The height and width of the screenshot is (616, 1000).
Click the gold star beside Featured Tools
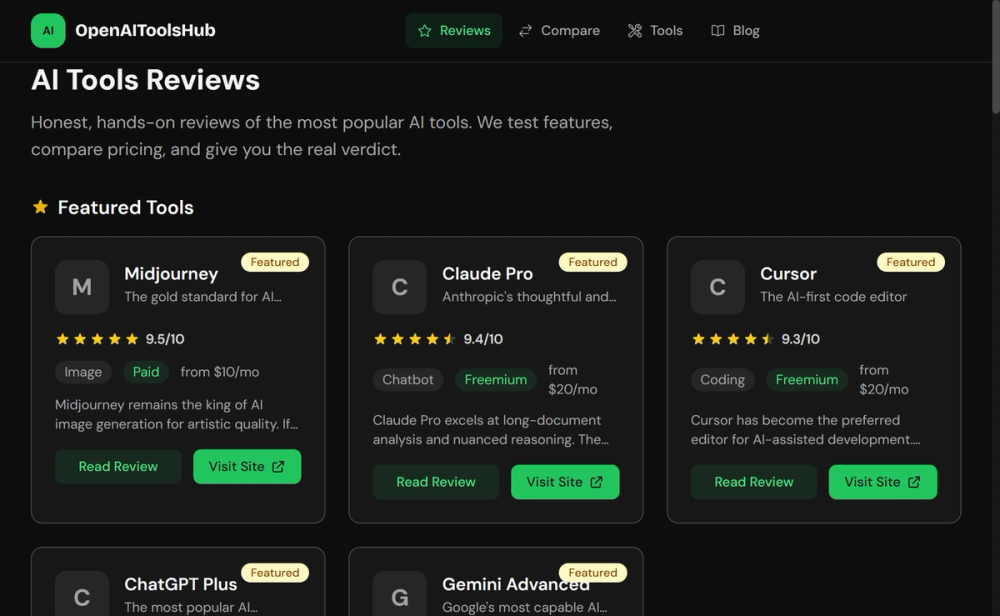point(40,207)
